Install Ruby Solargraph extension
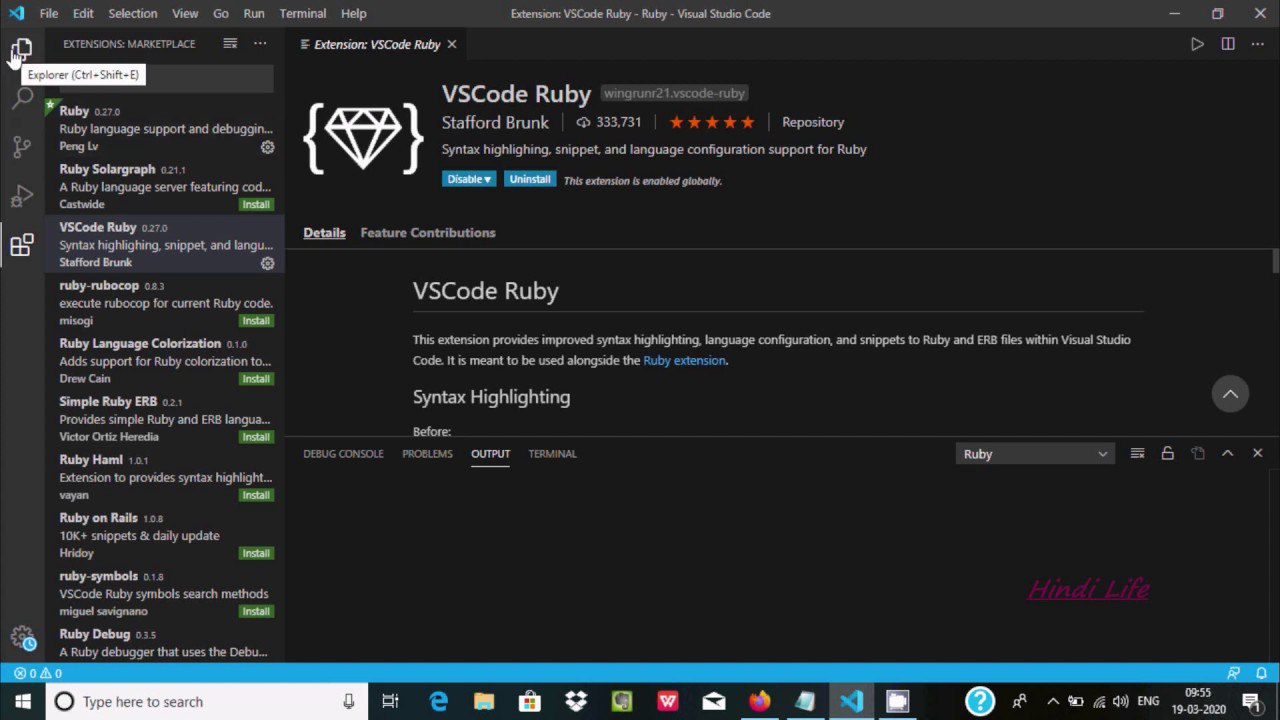Viewport: 1280px width, 720px height. (256, 204)
